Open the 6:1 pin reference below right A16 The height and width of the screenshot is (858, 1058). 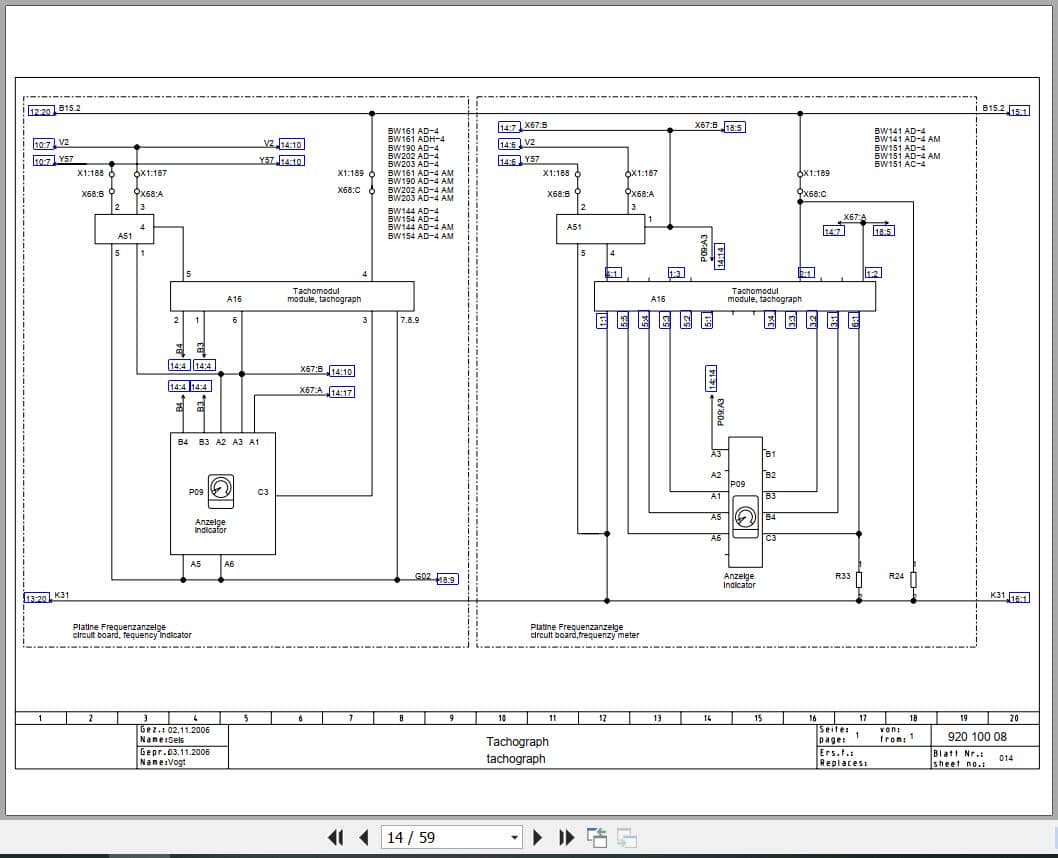click(x=854, y=320)
